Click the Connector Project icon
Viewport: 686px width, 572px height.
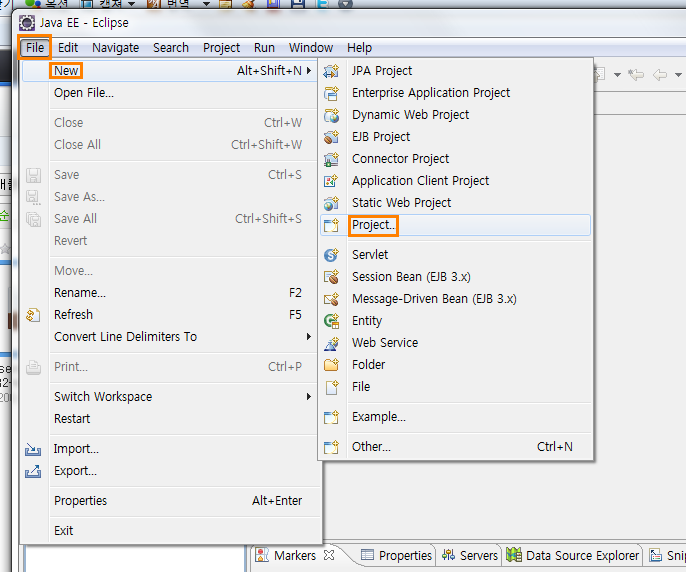[x=331, y=159]
